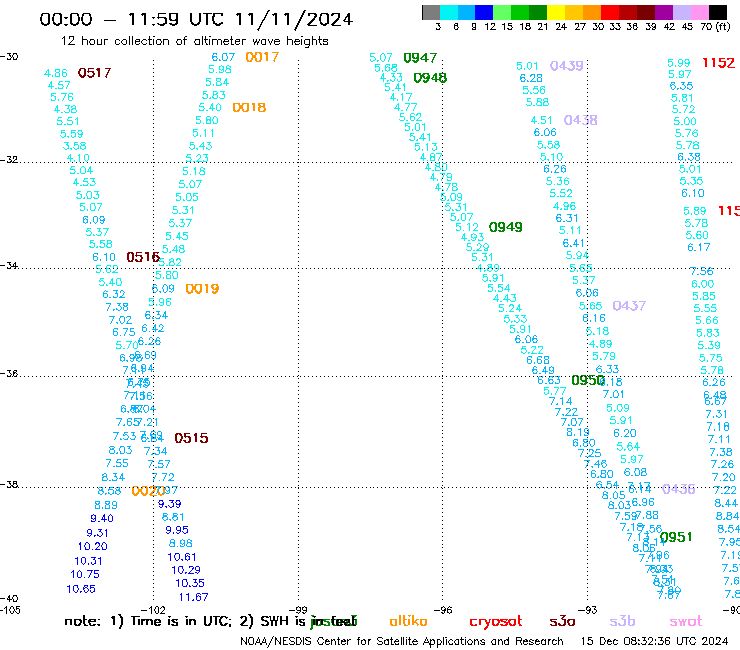Click the wave height value '10.75'
This screenshot has width=740, height=650.
(85, 574)
